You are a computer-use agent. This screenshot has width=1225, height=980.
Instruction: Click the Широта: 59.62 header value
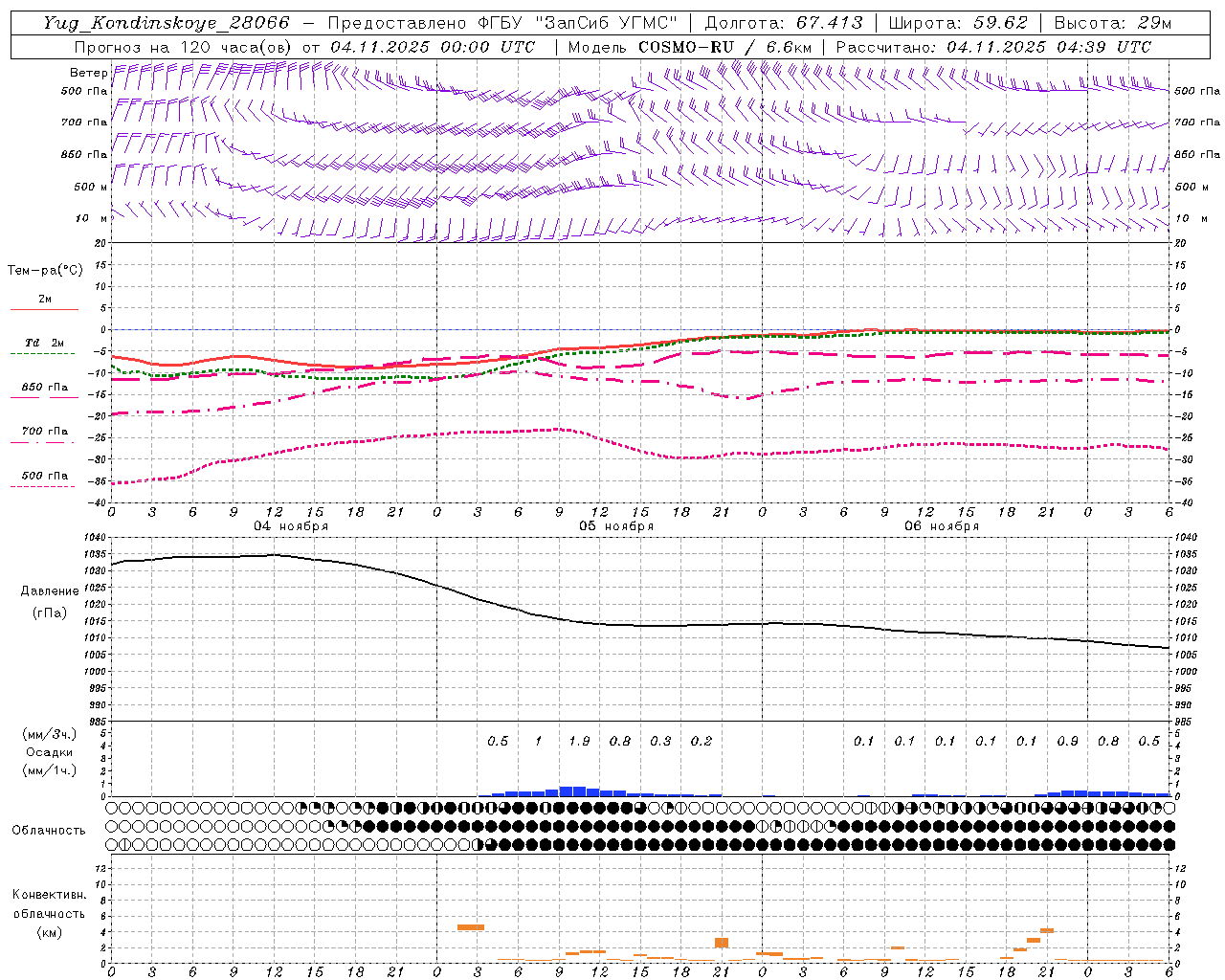(958, 23)
